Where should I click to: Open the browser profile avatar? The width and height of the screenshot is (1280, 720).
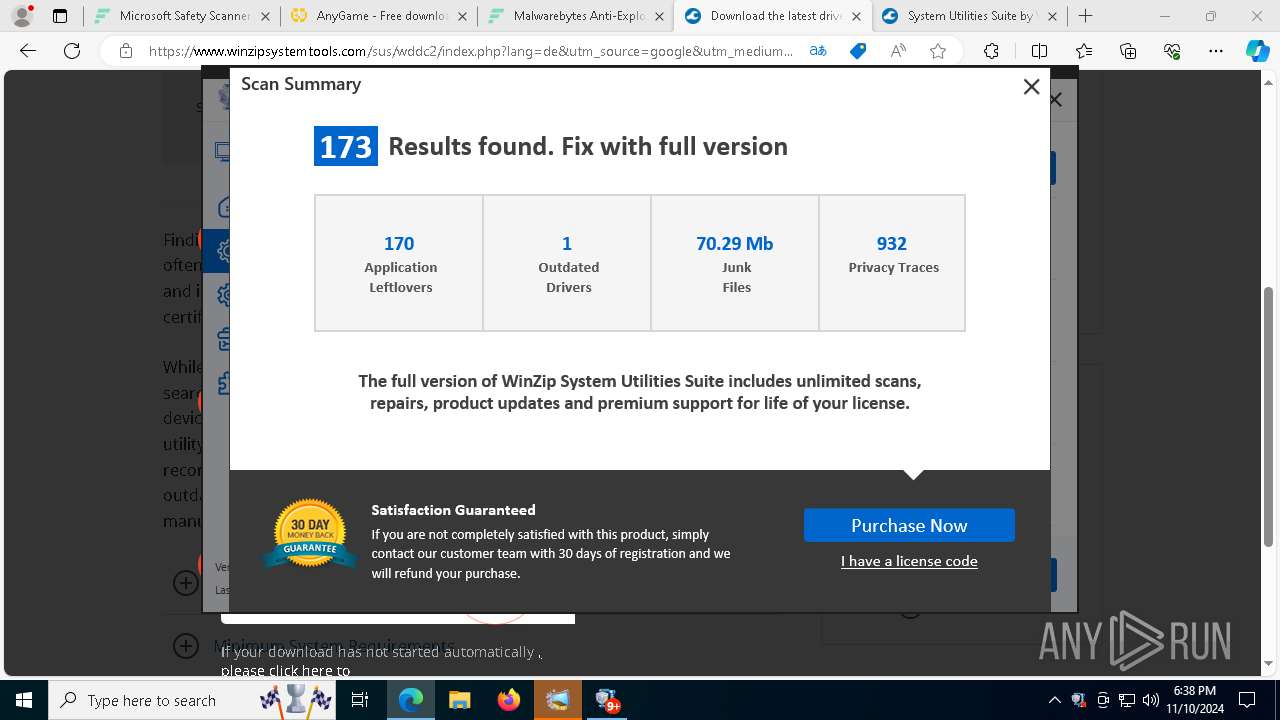point(22,16)
